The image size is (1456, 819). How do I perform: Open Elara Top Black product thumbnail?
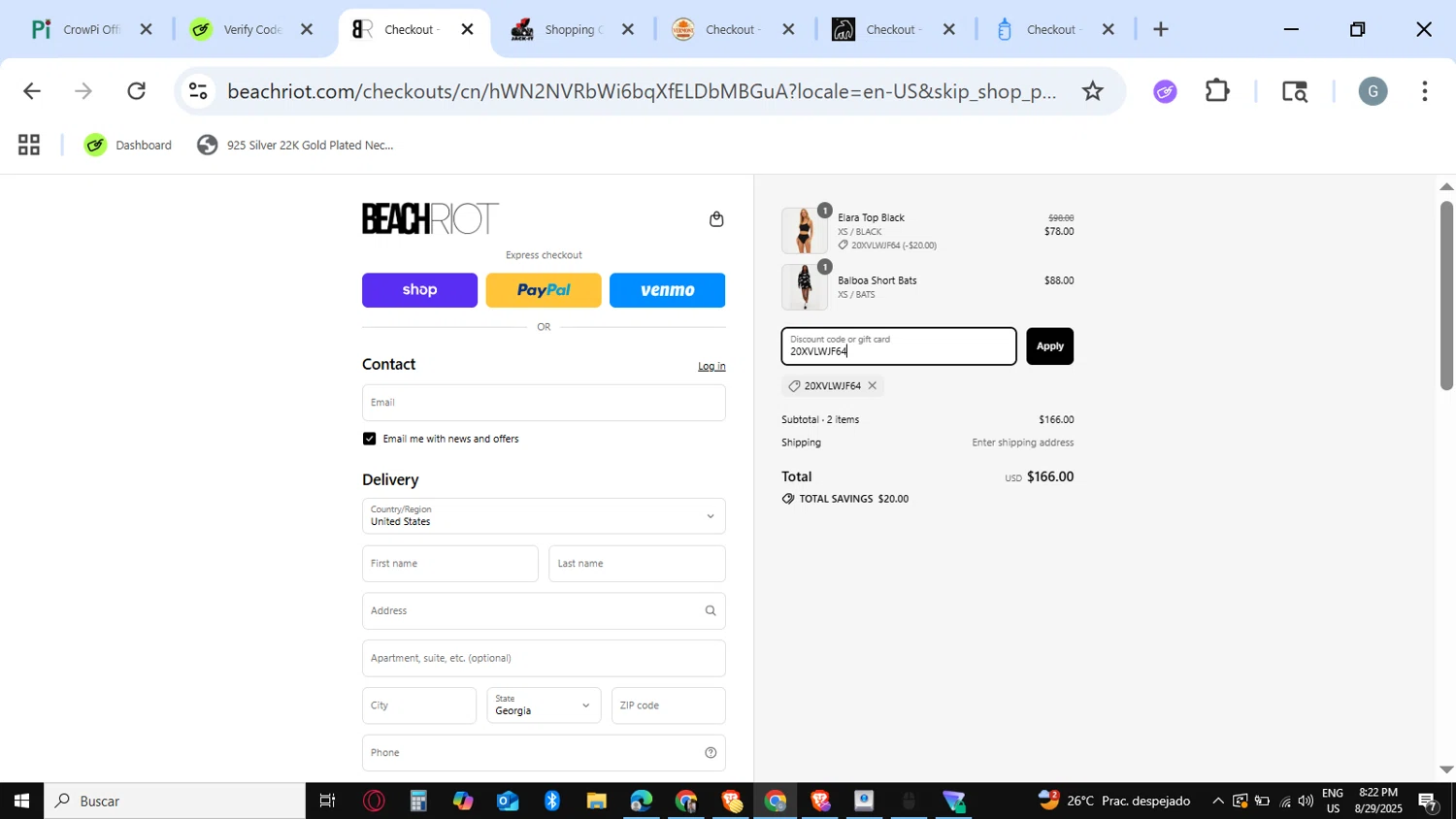[x=805, y=231]
